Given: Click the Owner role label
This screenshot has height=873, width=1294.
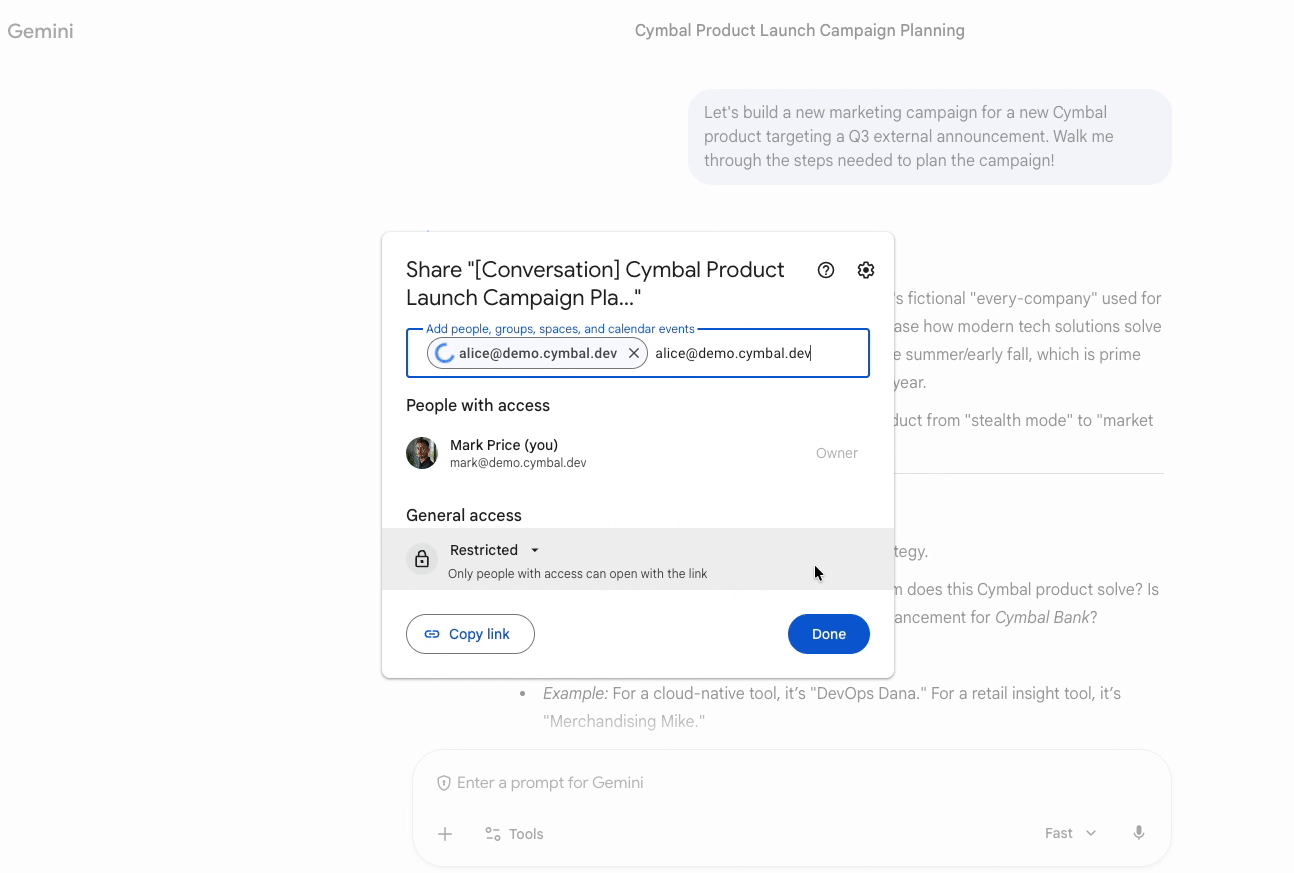Looking at the screenshot, I should (837, 453).
